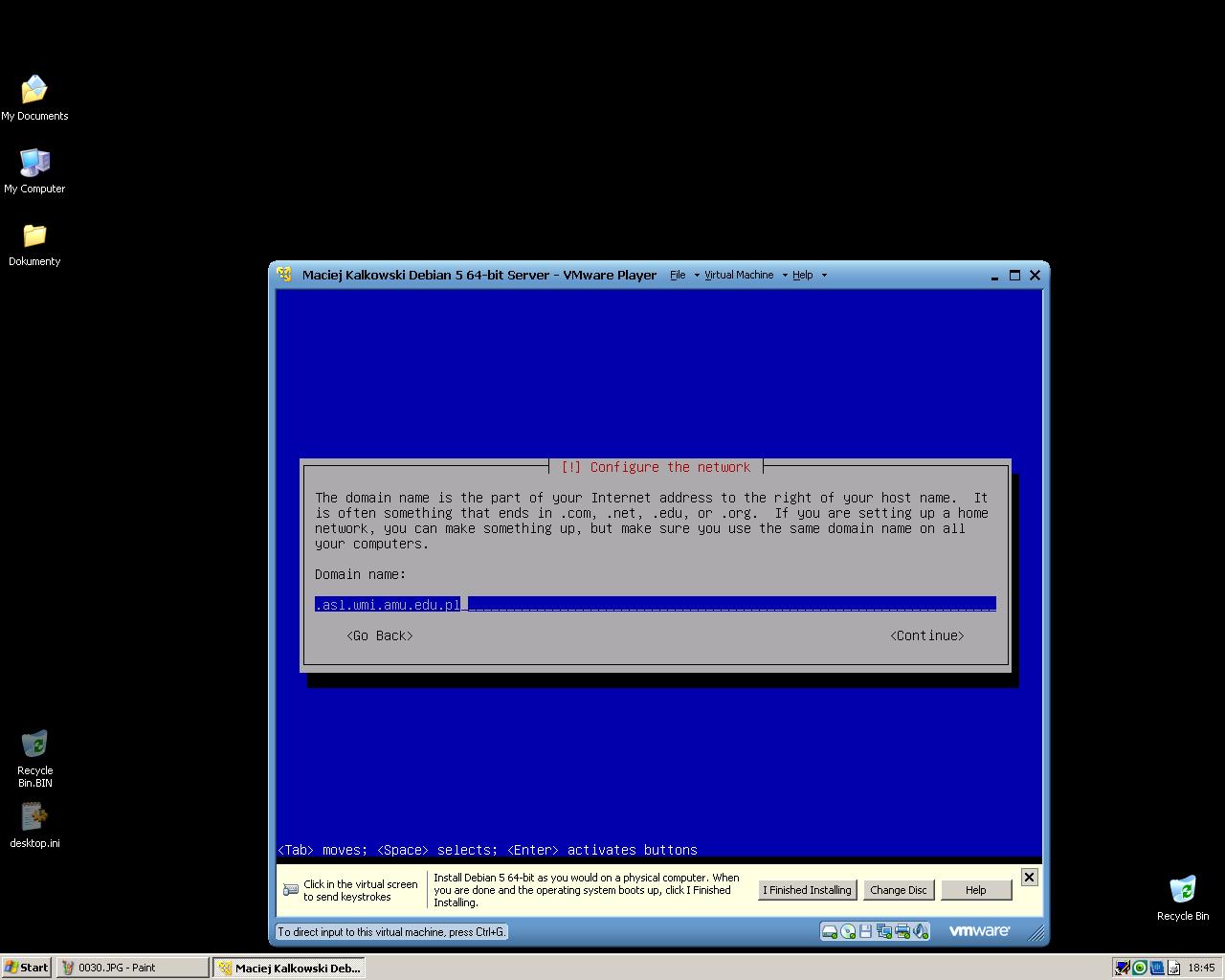Click the 'Domain name:' label
The height and width of the screenshot is (980, 1225).
pos(361,574)
